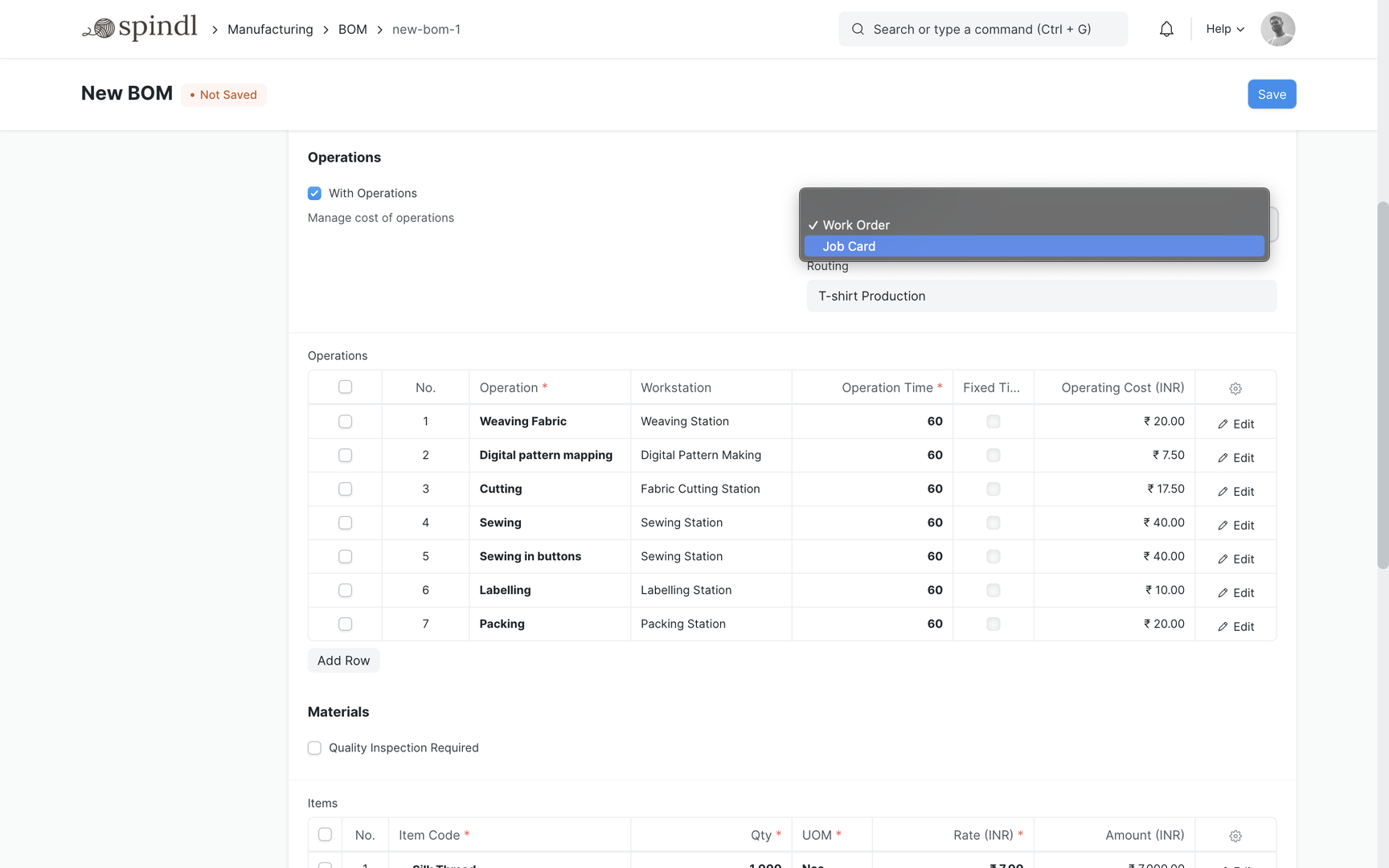Select the Sewing row checkbox

[x=345, y=522]
